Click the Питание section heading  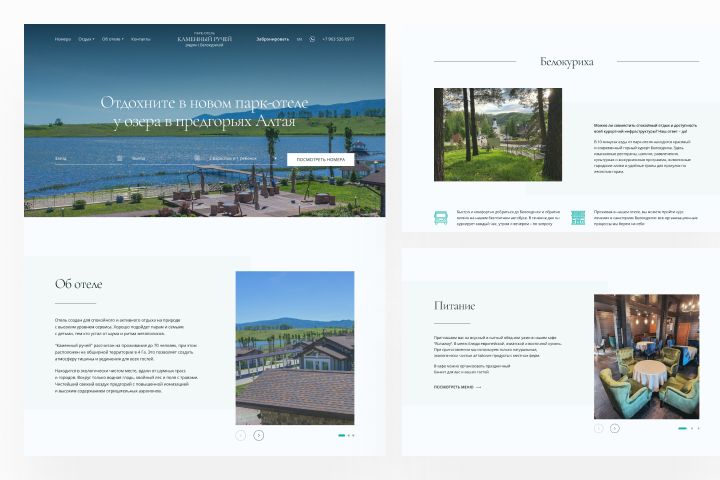pyautogui.click(x=454, y=306)
